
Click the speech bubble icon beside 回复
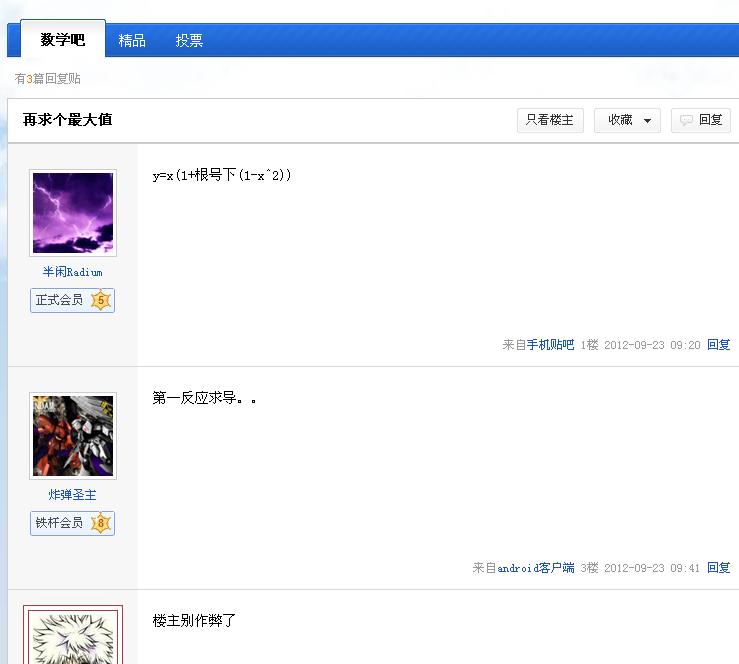tap(686, 121)
